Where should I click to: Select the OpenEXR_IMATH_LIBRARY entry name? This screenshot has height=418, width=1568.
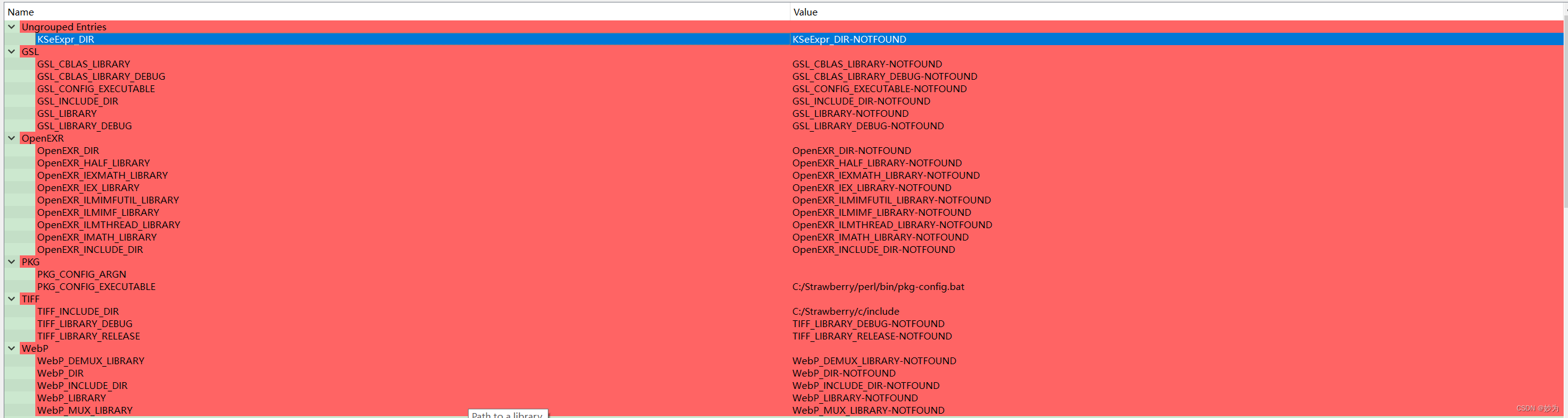point(97,237)
